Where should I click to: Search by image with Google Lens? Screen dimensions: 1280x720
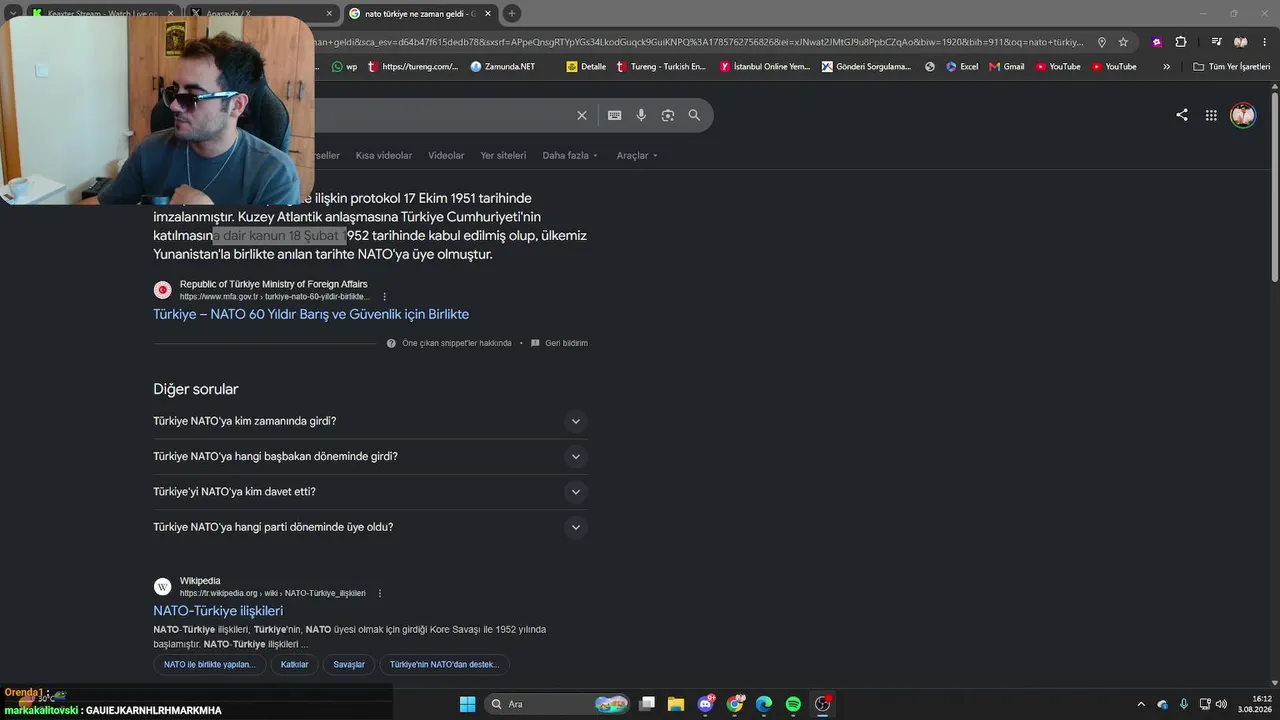[668, 115]
